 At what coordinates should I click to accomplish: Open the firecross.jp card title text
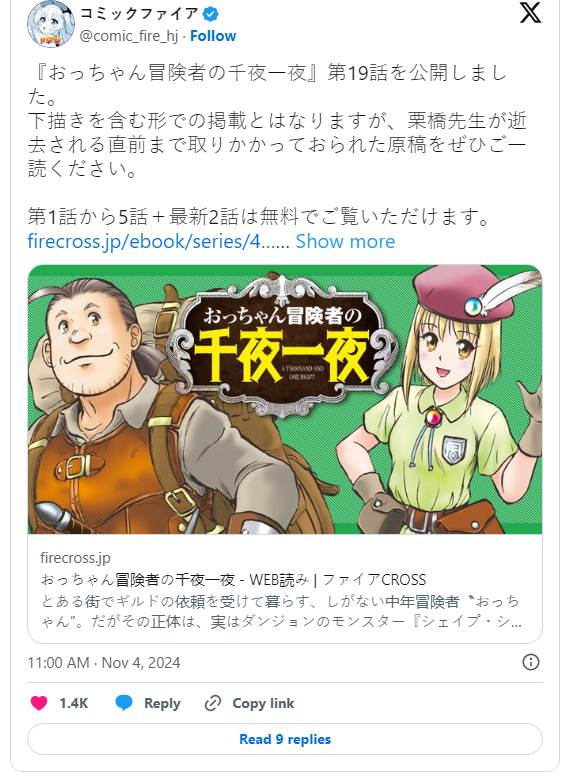[x=233, y=580]
